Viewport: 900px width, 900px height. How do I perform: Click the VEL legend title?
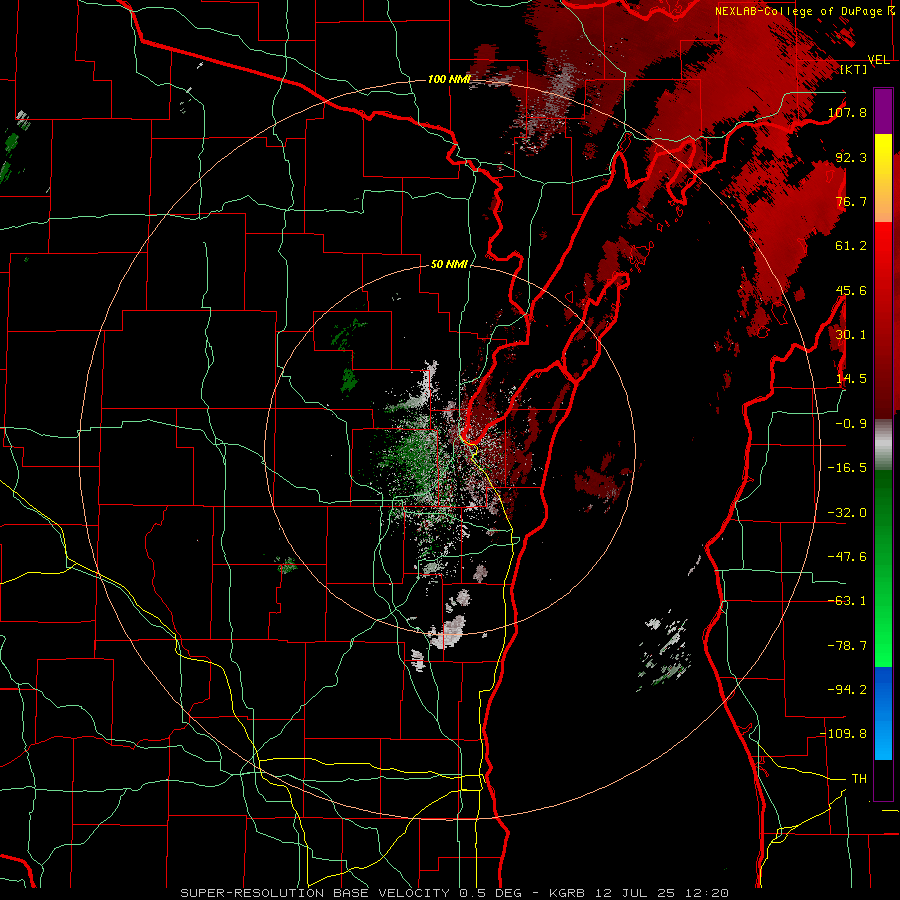pyautogui.click(x=879, y=60)
